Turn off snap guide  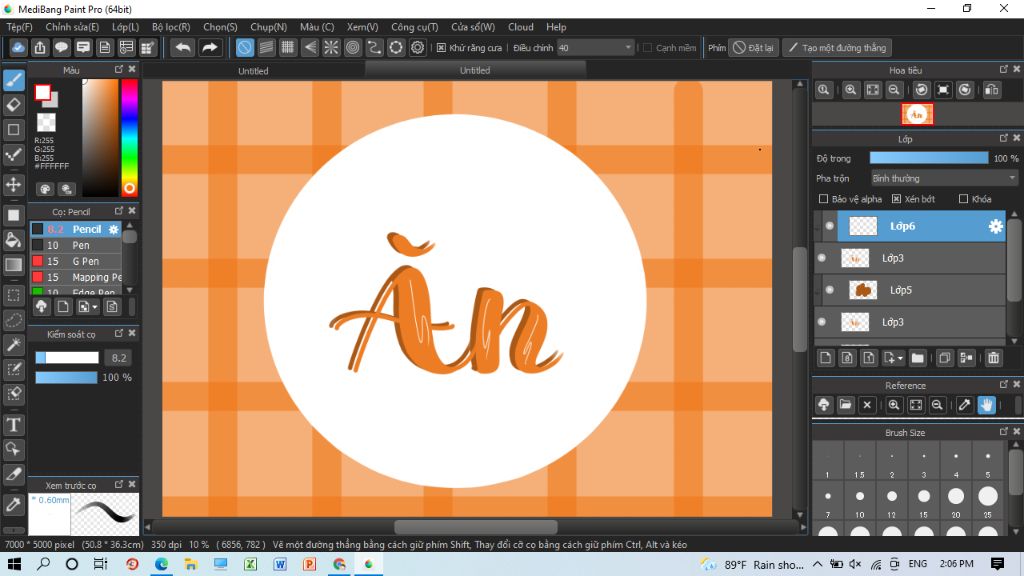244,48
